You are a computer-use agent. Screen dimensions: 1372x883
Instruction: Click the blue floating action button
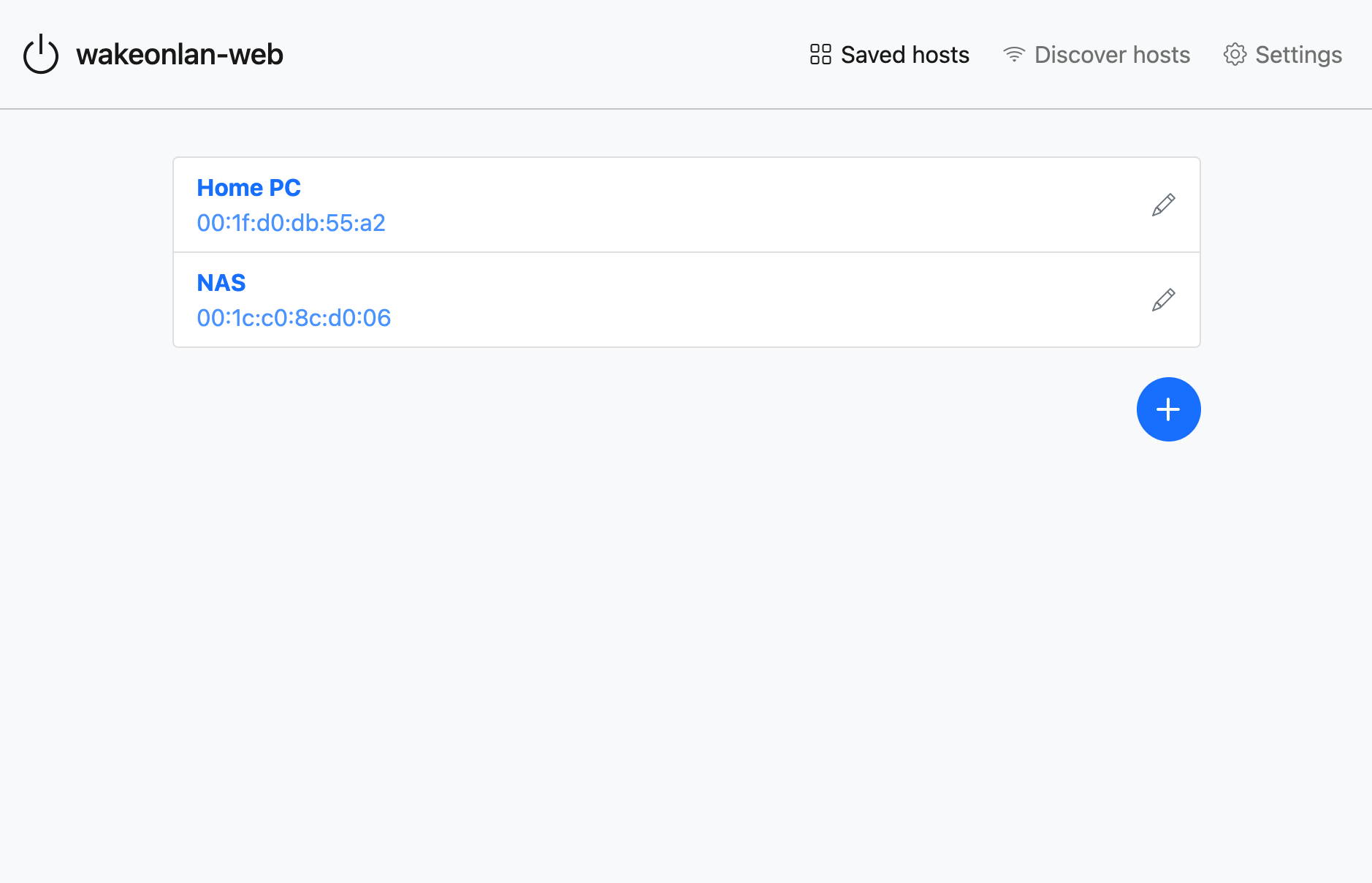coord(1167,409)
